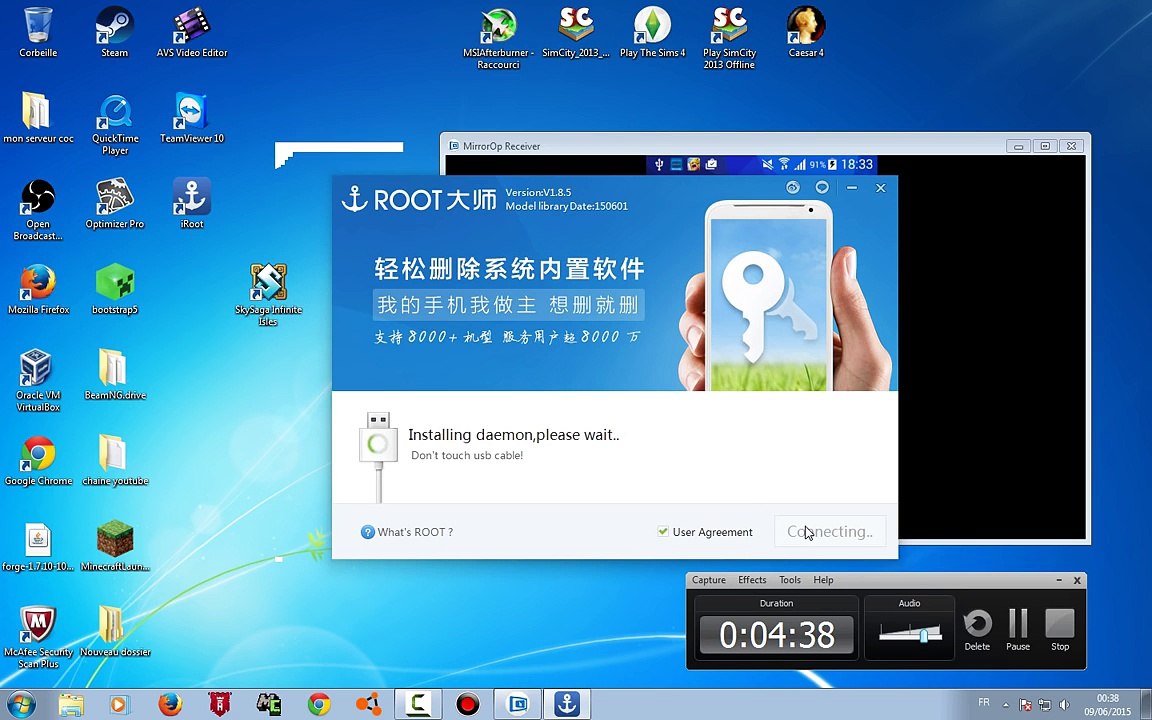Launch QuickTime Player shortcut

pyautogui.click(x=115, y=123)
